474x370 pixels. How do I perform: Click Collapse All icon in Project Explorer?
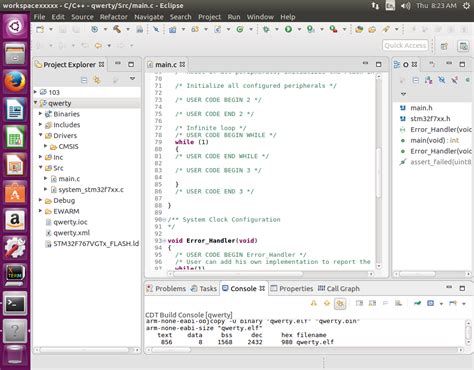(84, 80)
